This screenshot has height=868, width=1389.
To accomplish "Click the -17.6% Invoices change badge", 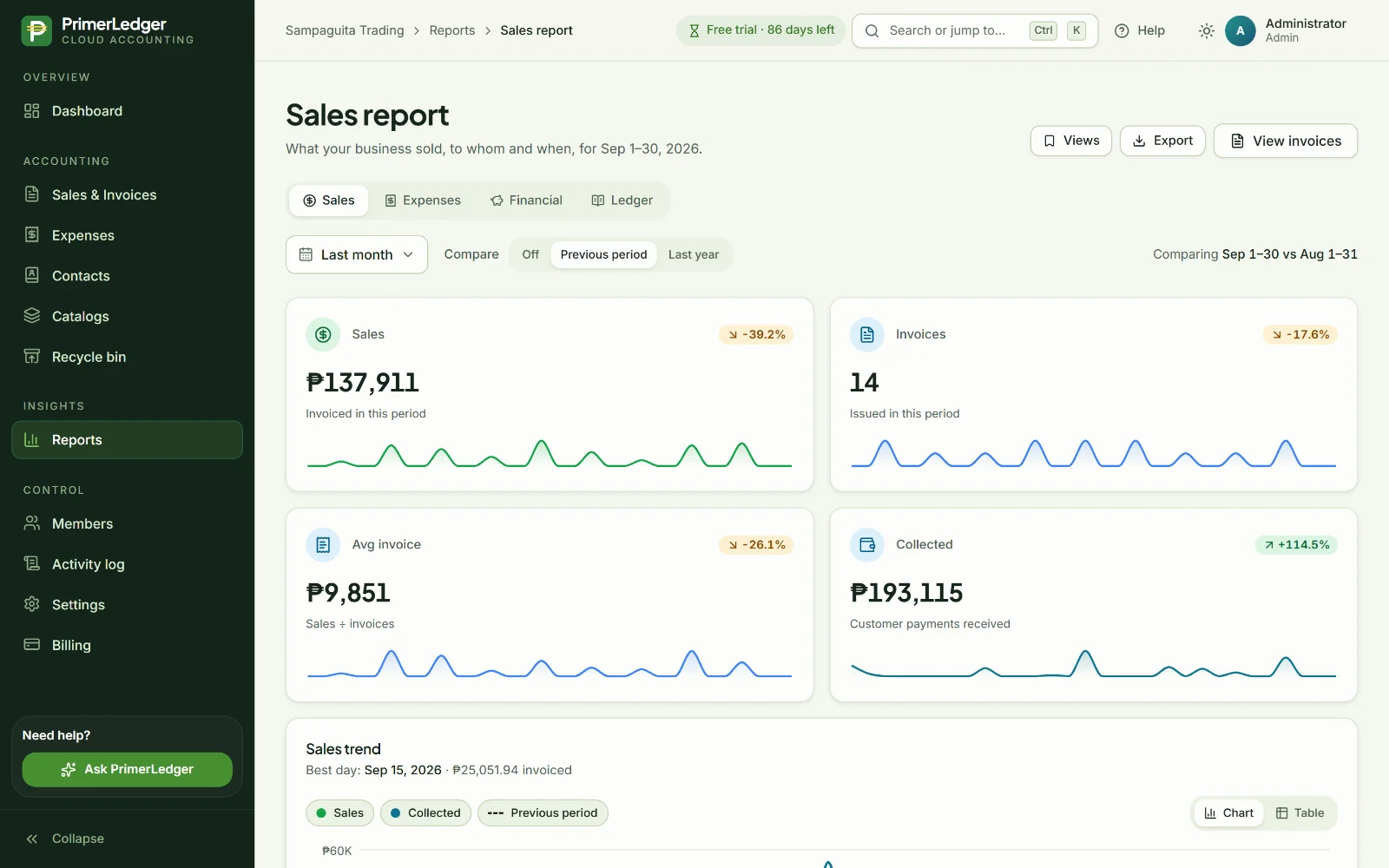I will click(1300, 334).
